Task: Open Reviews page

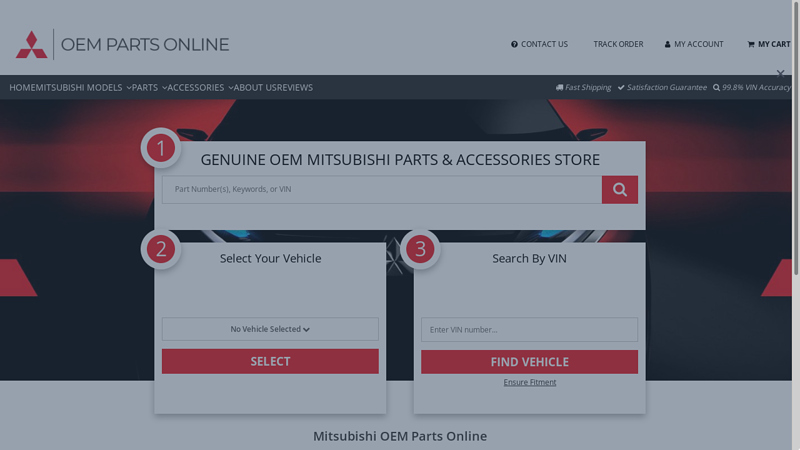Action: pos(296,88)
